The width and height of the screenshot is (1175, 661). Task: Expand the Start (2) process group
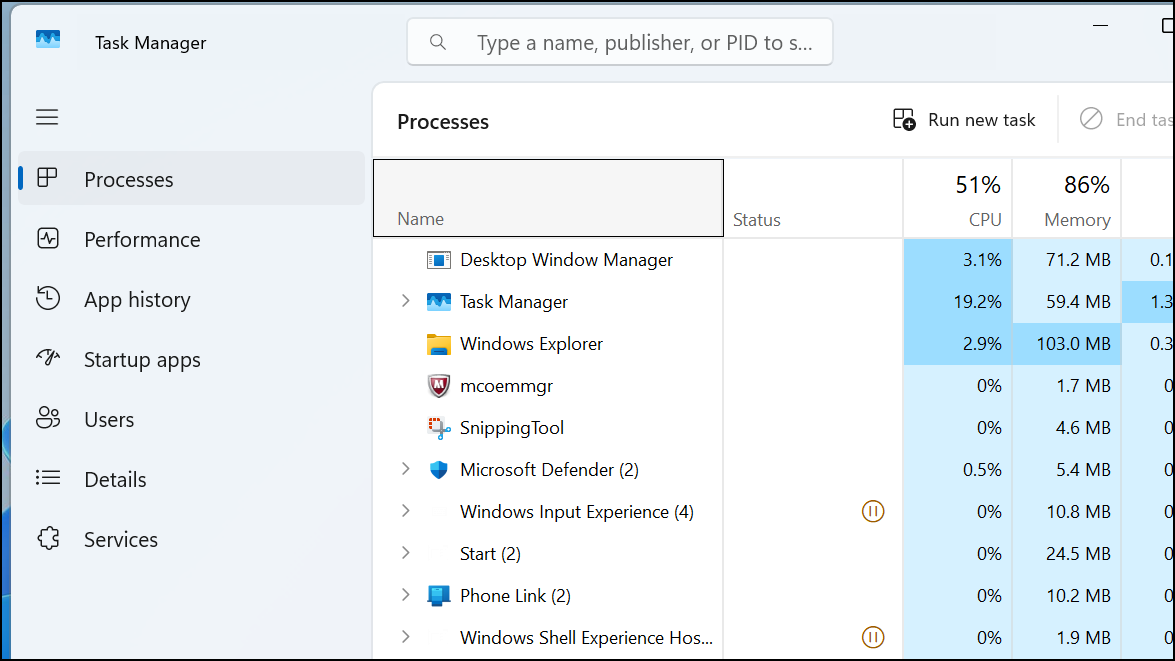tap(405, 553)
